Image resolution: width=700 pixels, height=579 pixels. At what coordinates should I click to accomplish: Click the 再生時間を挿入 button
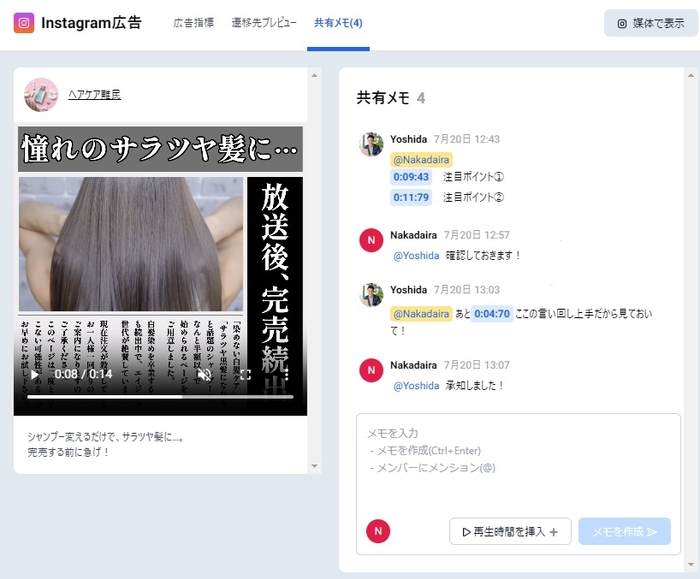(x=510, y=531)
